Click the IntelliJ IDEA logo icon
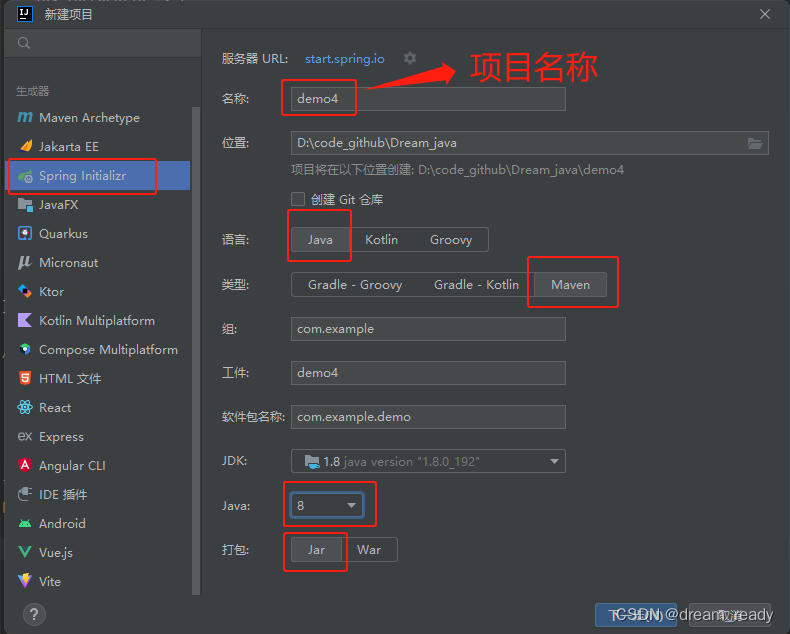 (25, 14)
